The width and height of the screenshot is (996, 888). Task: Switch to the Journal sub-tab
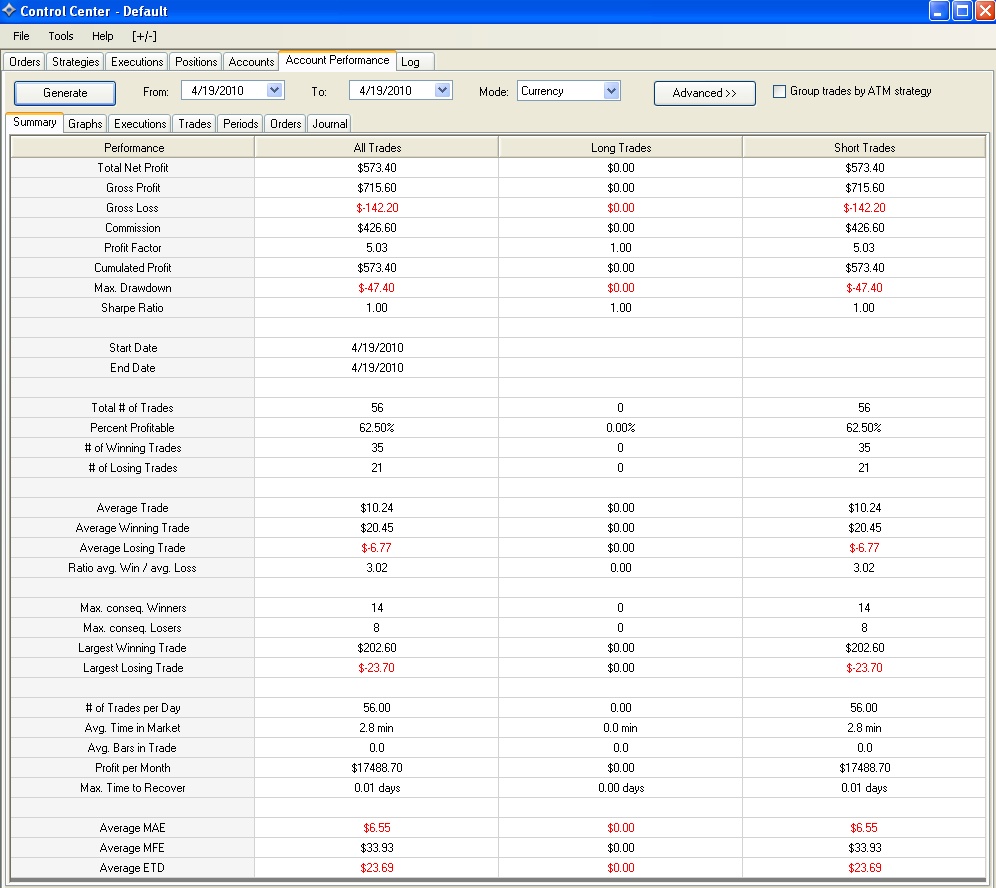(x=330, y=124)
